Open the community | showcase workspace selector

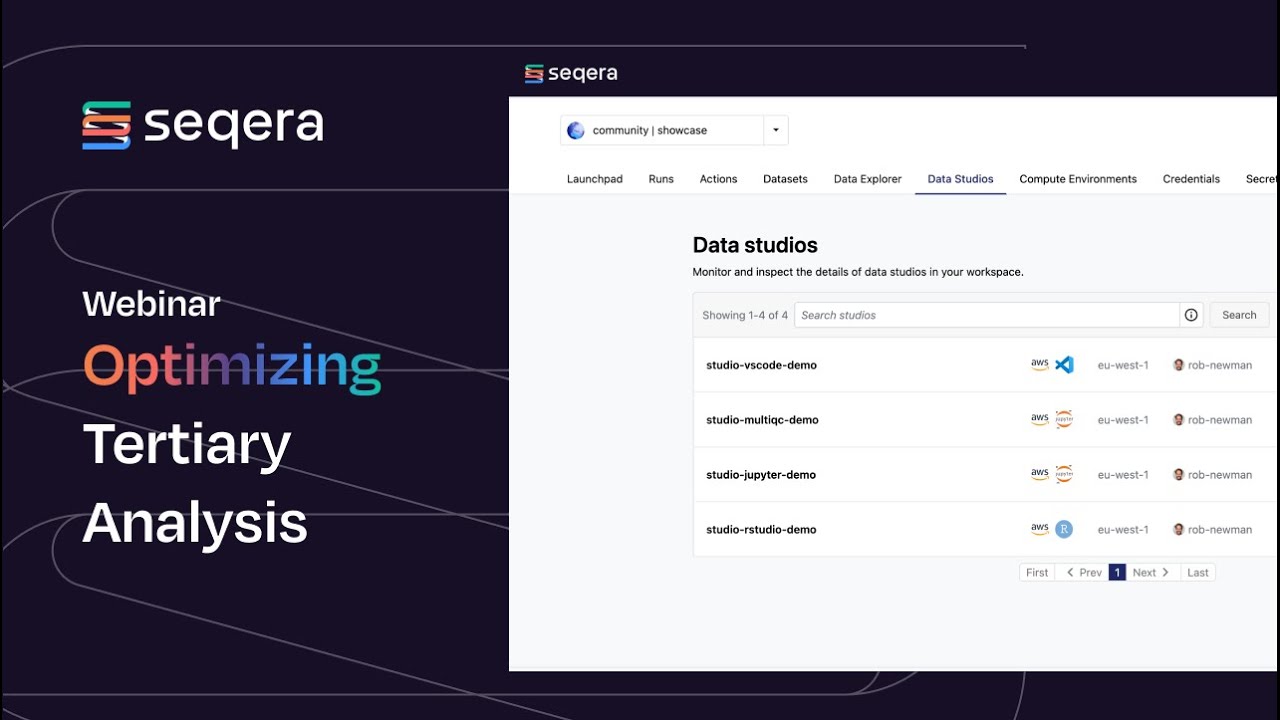point(674,130)
